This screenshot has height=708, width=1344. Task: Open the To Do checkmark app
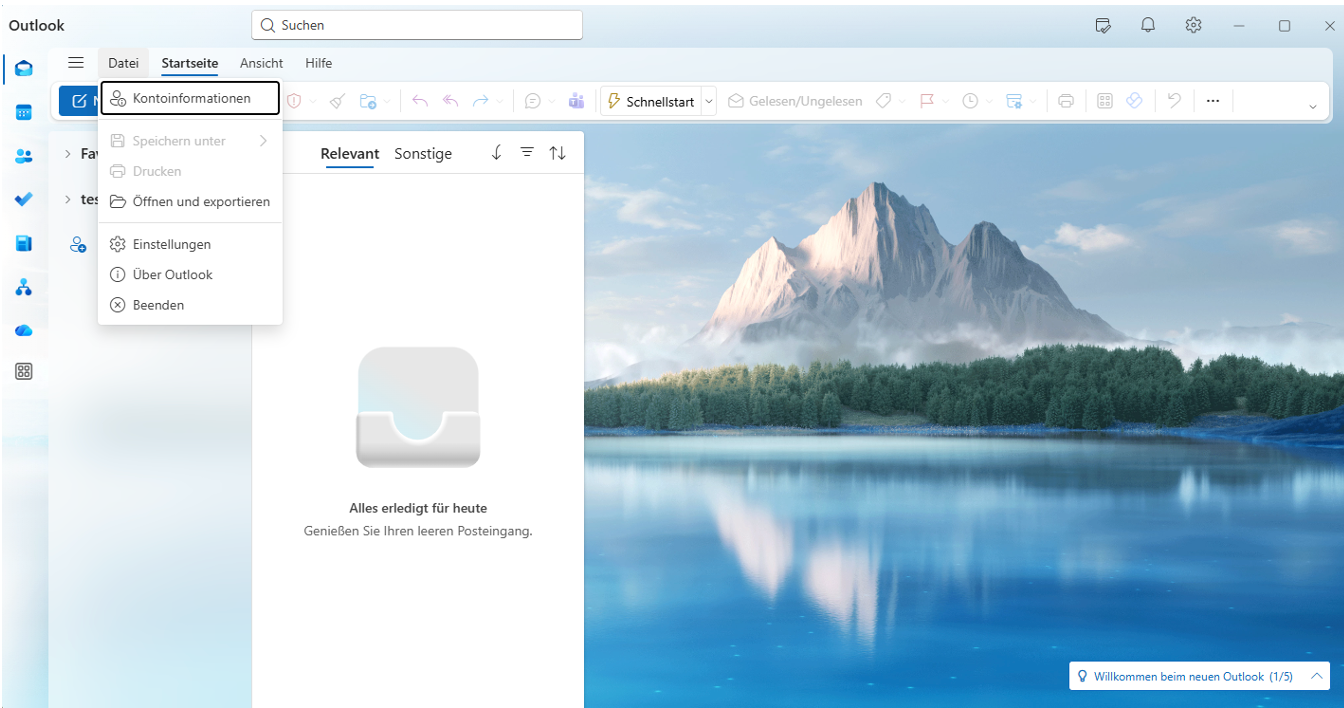[24, 200]
